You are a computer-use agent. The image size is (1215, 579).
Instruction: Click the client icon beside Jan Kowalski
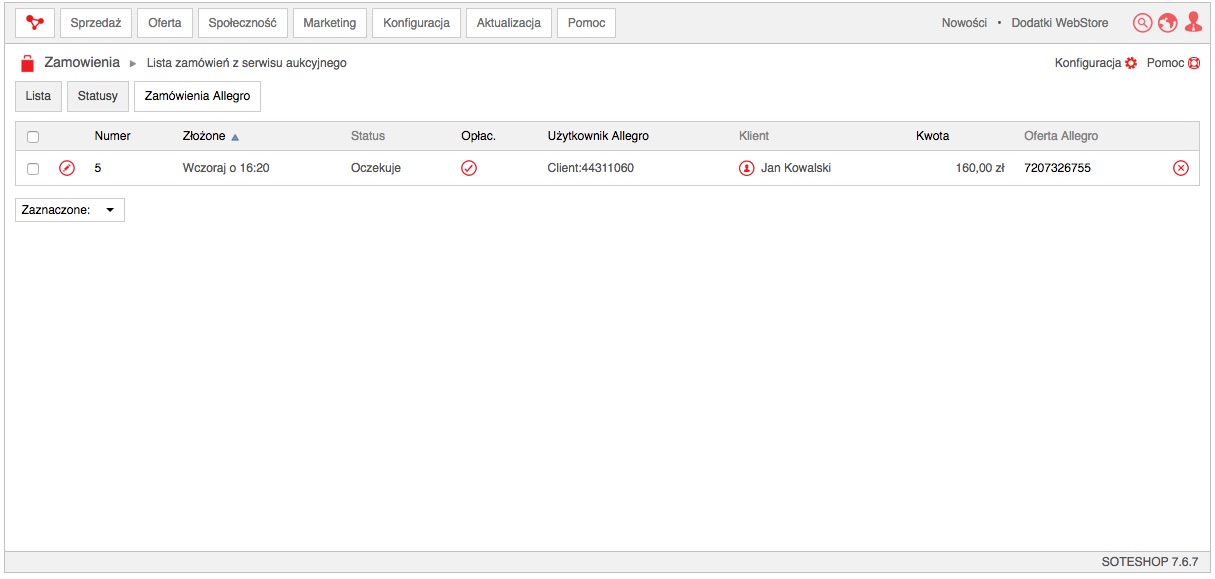pos(746,168)
